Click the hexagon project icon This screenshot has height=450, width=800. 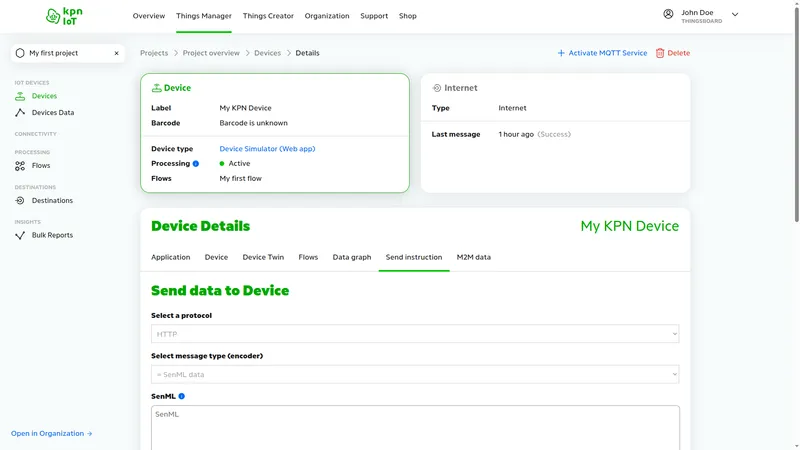pyautogui.click(x=20, y=53)
